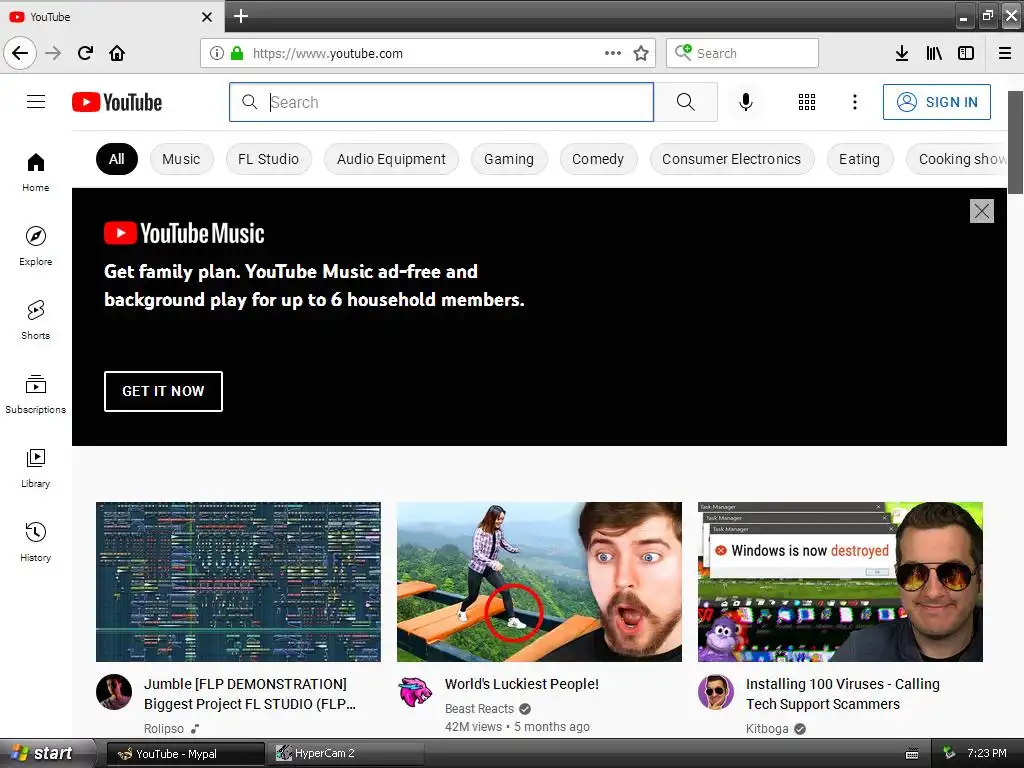Open YouTube settings three-dot menu
This screenshot has width=1024, height=768.
coord(854,102)
